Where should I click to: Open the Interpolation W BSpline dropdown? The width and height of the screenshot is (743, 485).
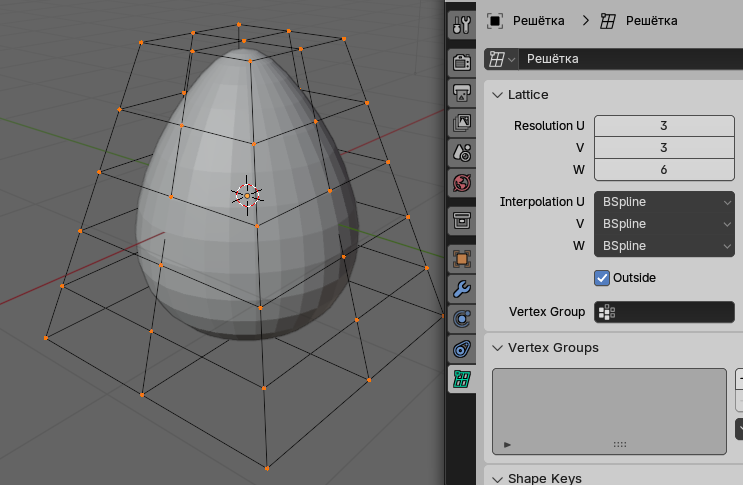[664, 246]
